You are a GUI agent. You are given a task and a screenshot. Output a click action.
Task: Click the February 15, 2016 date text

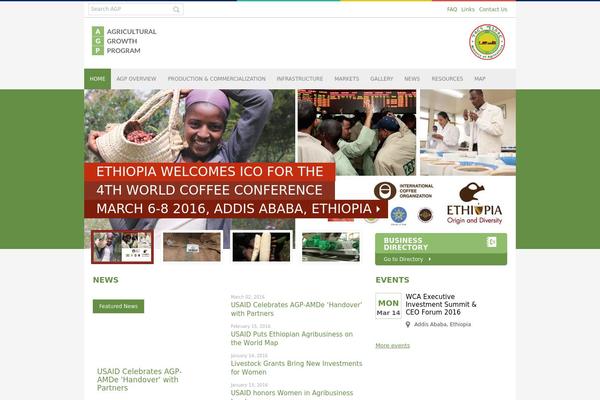coord(251,326)
